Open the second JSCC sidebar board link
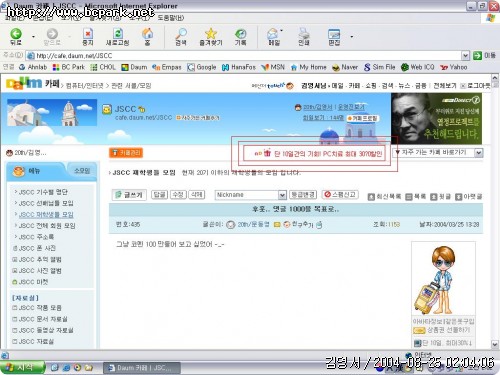This screenshot has width=500, height=375. point(46,203)
